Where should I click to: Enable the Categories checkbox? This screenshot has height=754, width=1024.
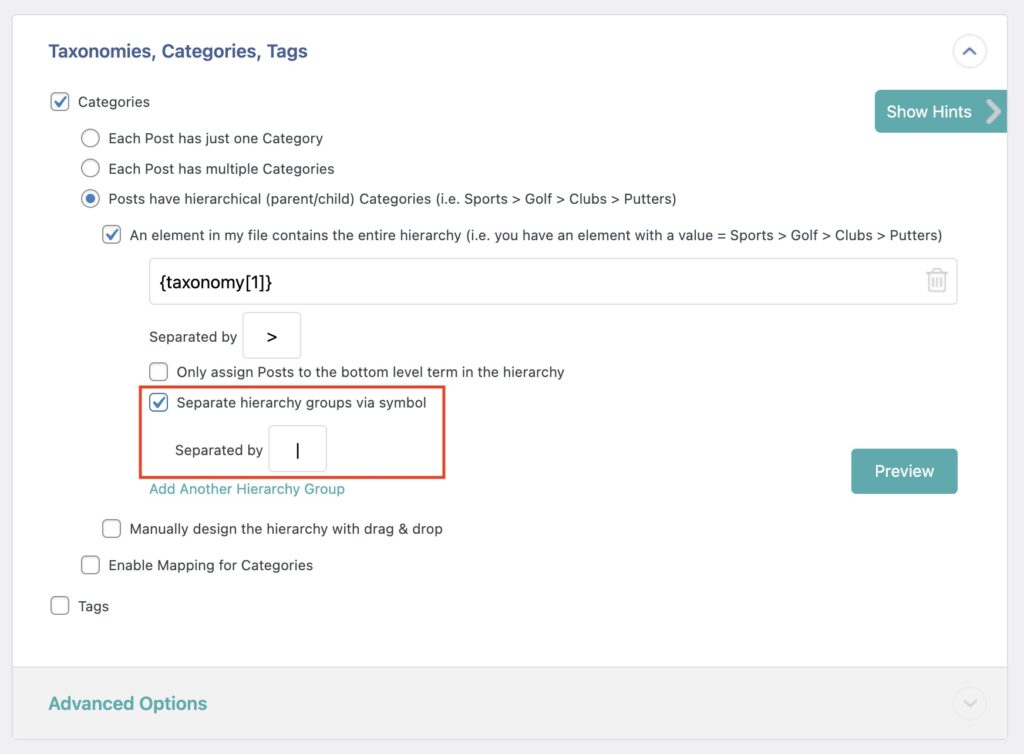pos(61,101)
